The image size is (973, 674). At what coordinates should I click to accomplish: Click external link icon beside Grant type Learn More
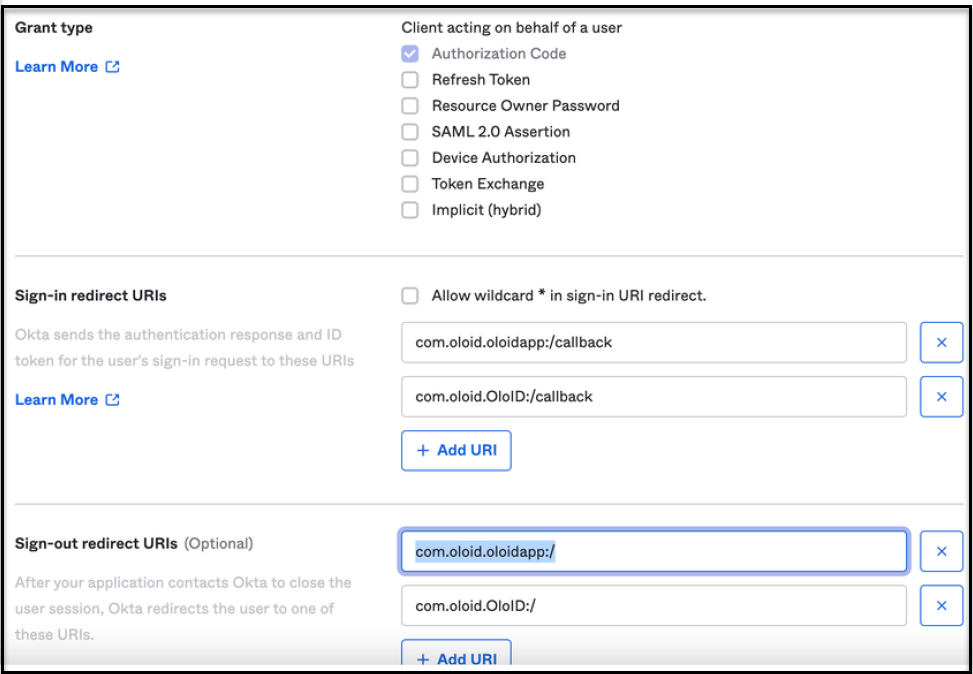[112, 66]
